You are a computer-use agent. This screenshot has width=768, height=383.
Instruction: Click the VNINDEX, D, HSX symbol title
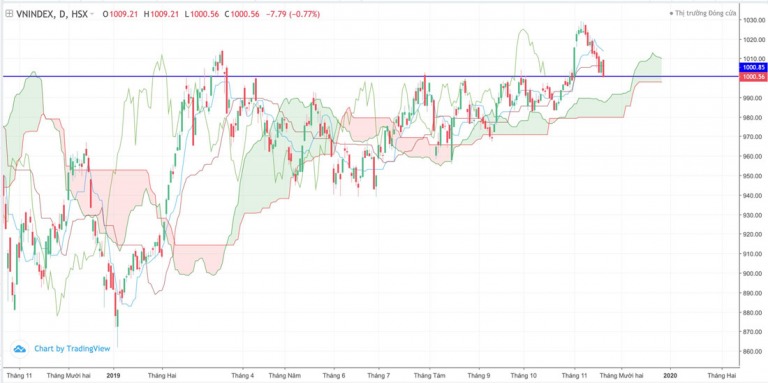point(52,15)
